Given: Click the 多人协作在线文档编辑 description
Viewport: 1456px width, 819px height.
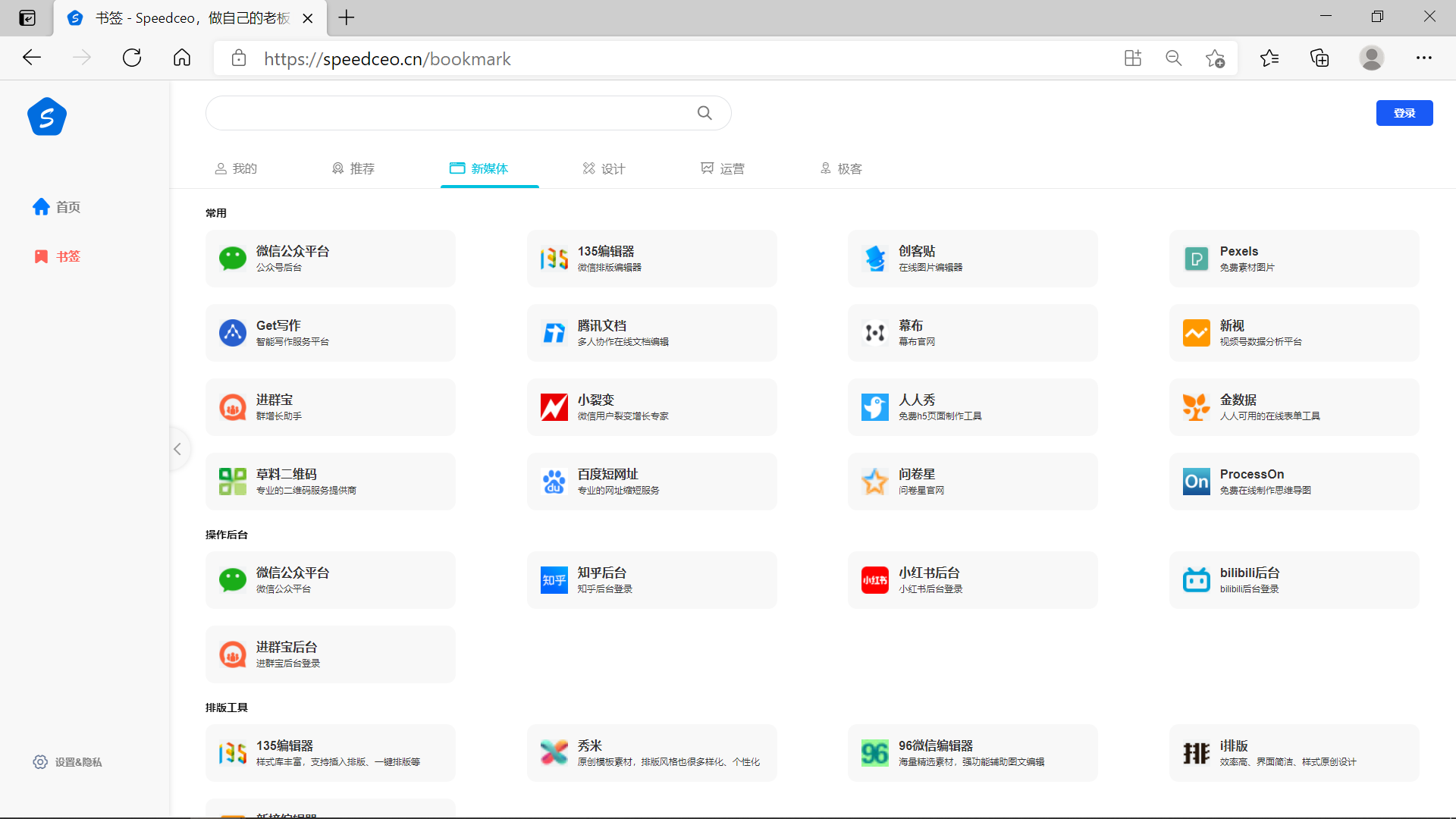Looking at the screenshot, I should [623, 342].
